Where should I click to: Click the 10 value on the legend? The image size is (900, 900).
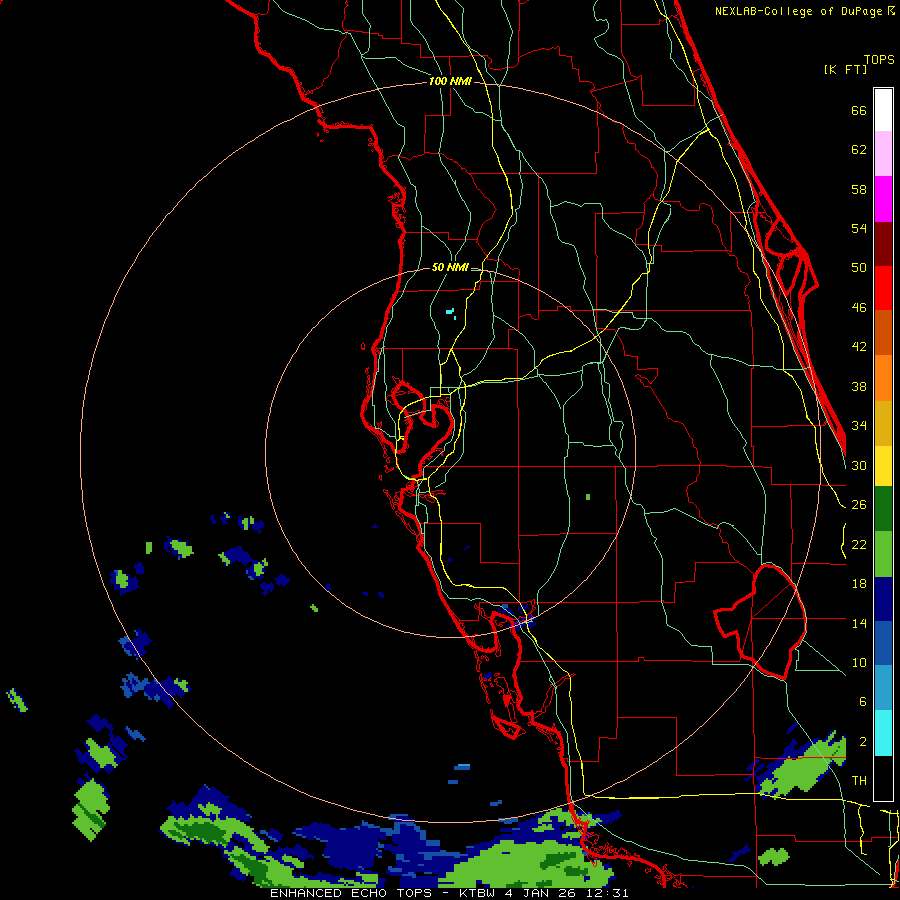coord(859,663)
